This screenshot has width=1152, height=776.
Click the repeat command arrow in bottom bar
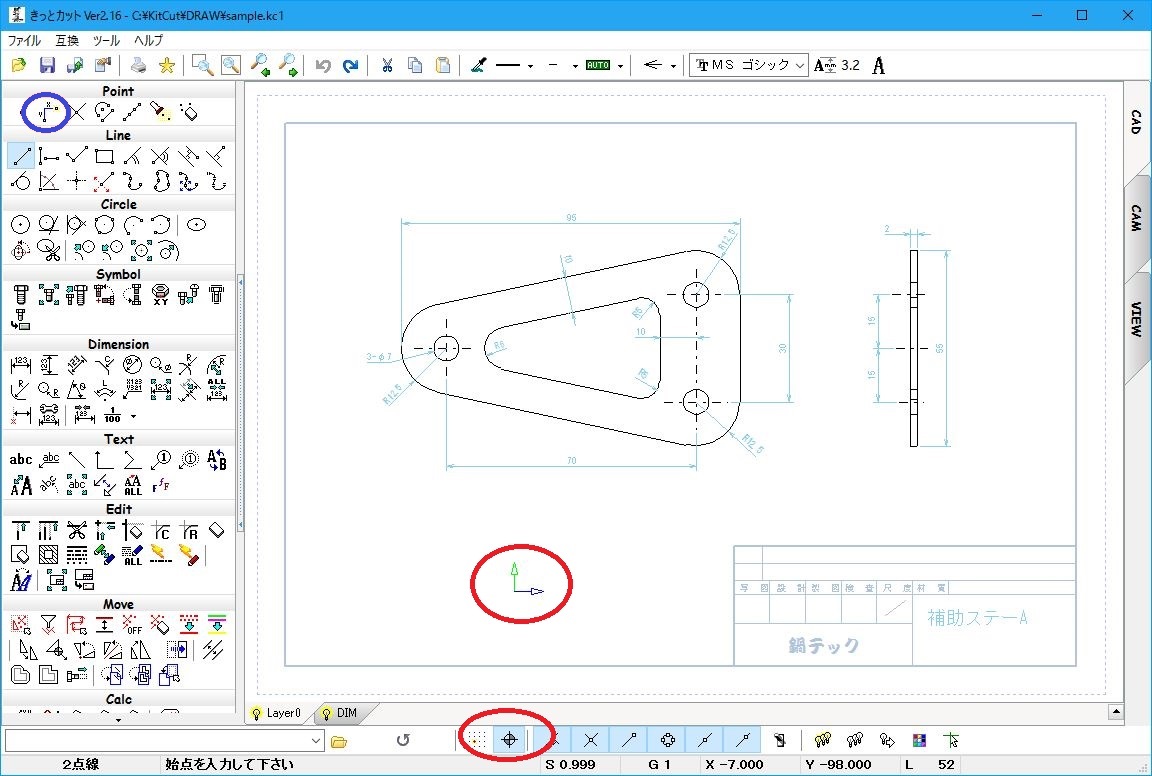click(403, 740)
